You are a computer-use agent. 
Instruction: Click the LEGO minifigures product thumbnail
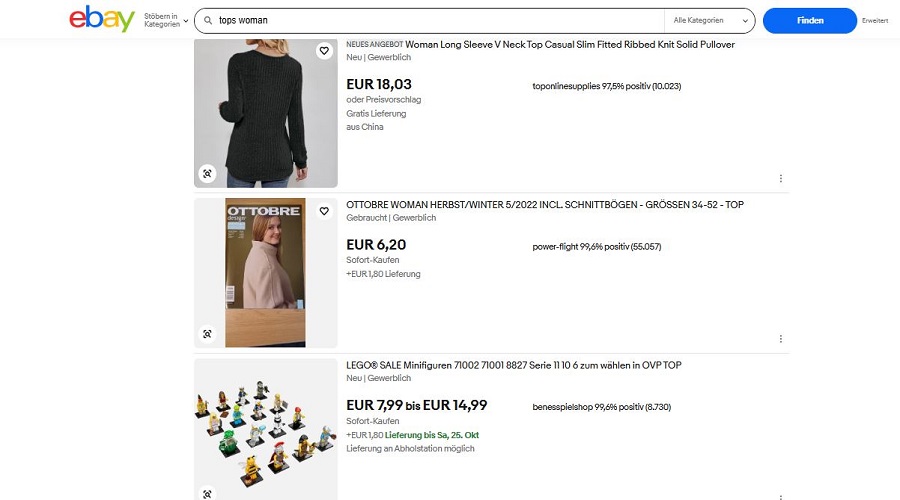[266, 429]
